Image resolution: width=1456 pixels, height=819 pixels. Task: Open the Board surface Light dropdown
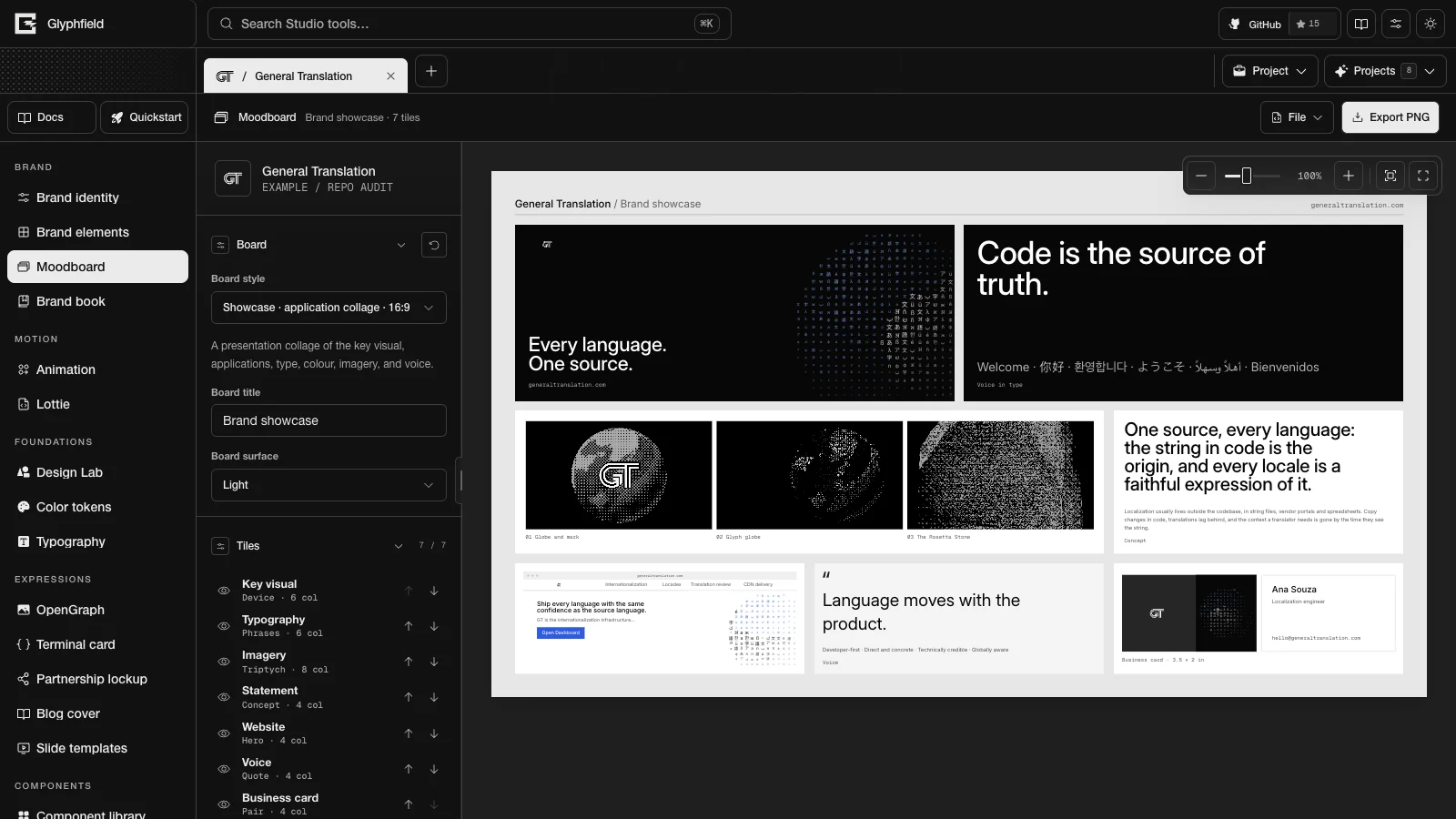pos(329,485)
